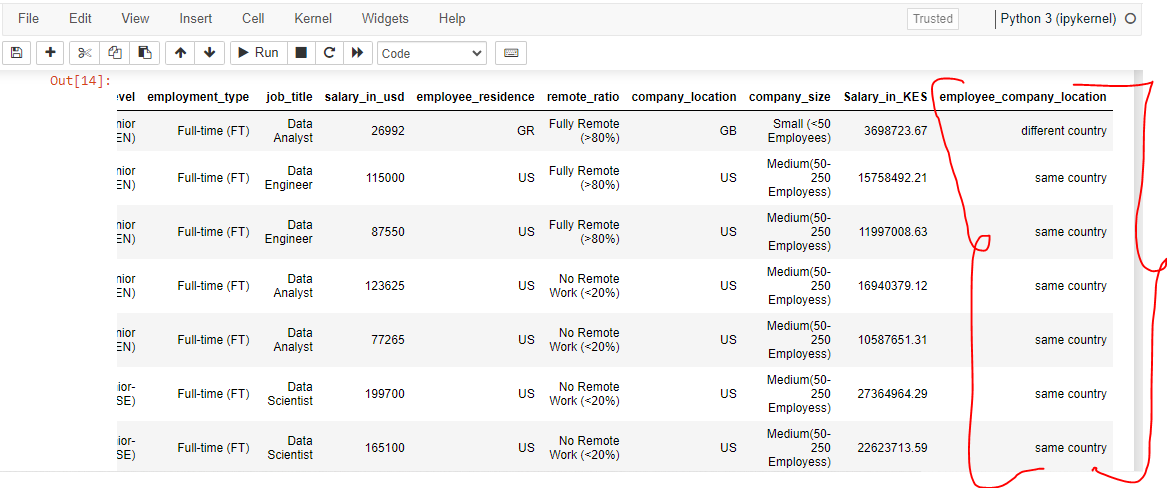Restart the kernel circular arrow icon
Screen dimensions: 1167x488
(329, 53)
